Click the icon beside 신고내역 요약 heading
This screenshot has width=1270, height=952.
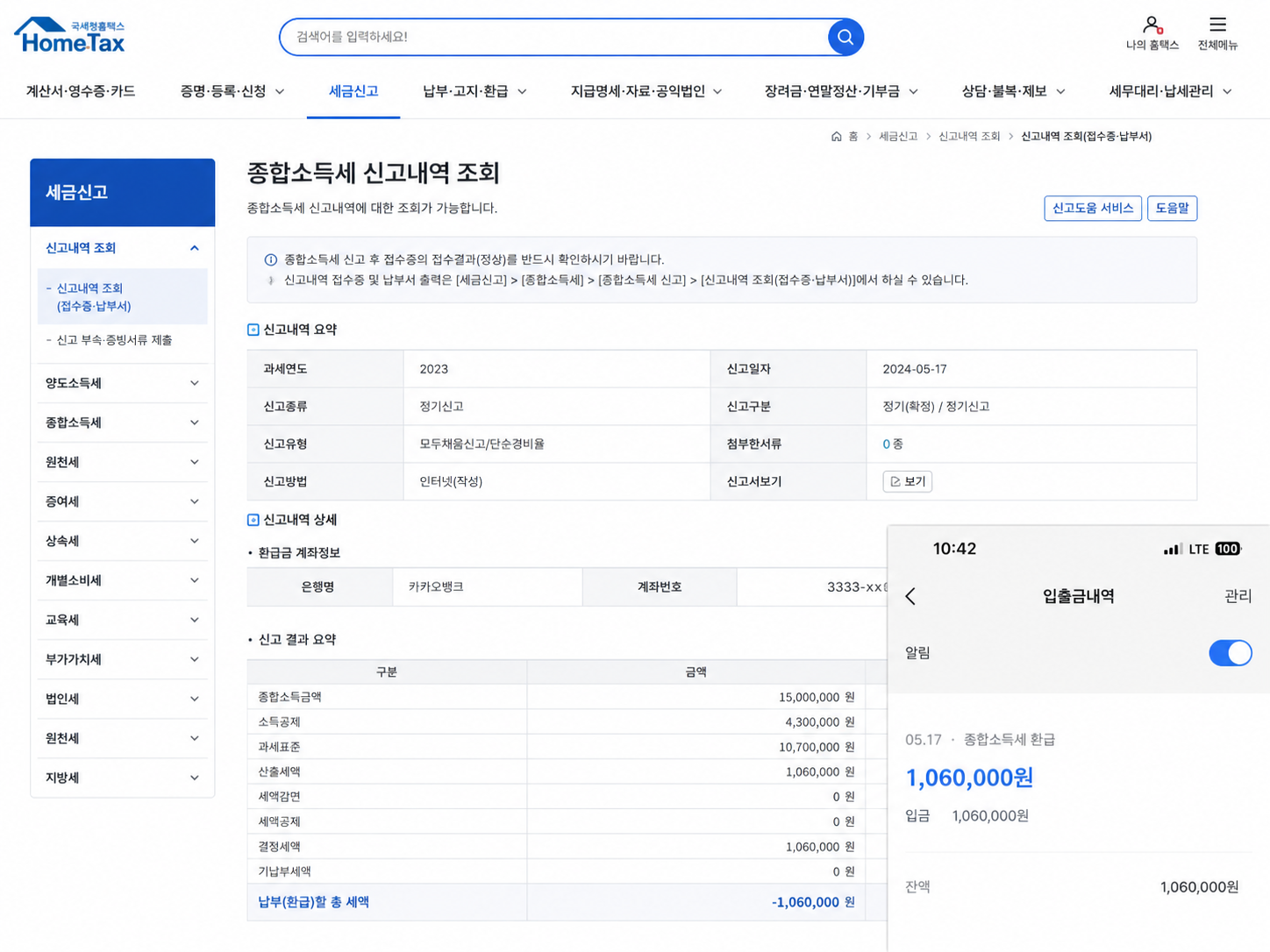(x=253, y=330)
